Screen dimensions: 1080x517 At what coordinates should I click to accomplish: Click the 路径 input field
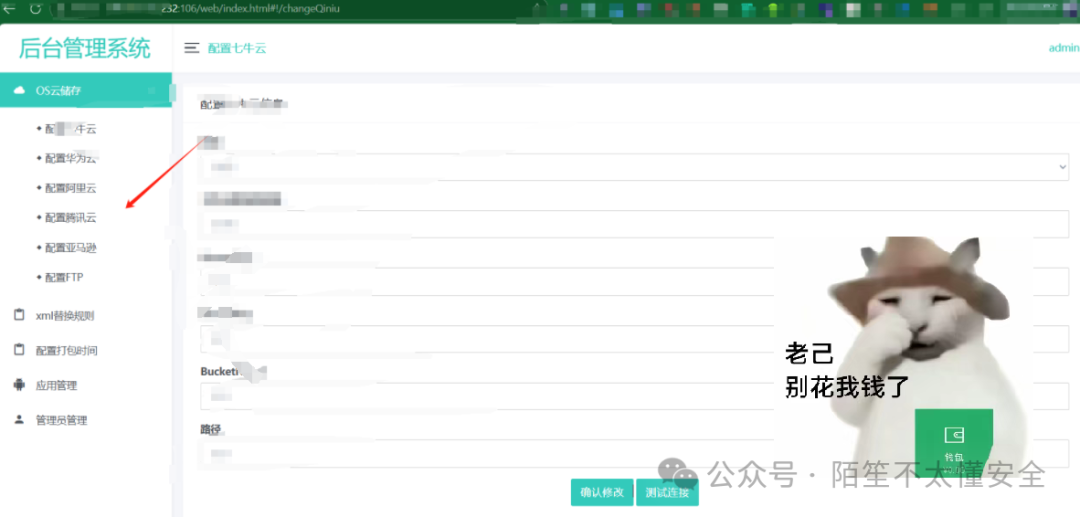(634, 454)
